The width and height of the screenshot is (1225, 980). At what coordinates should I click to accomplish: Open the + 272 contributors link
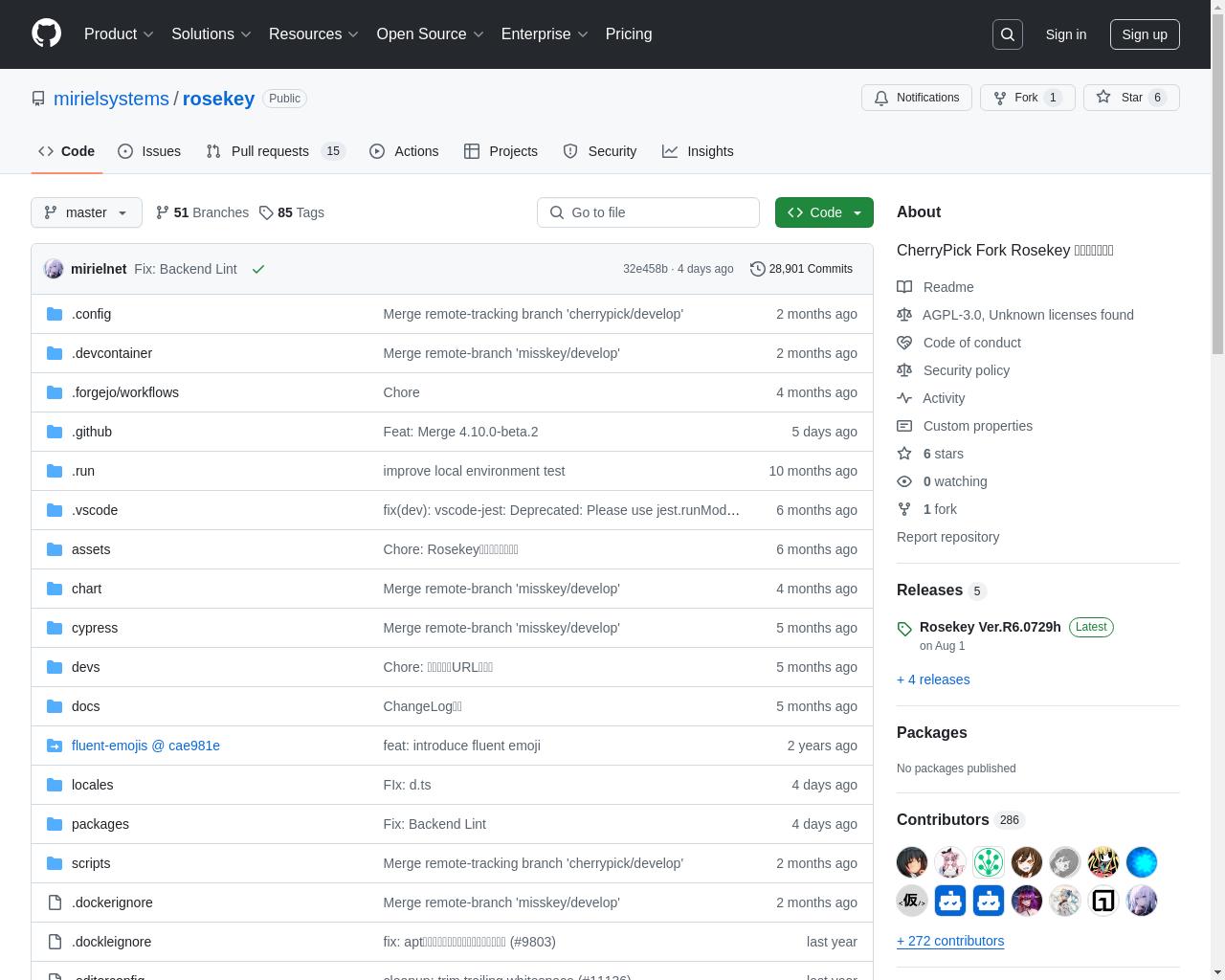pos(950,941)
